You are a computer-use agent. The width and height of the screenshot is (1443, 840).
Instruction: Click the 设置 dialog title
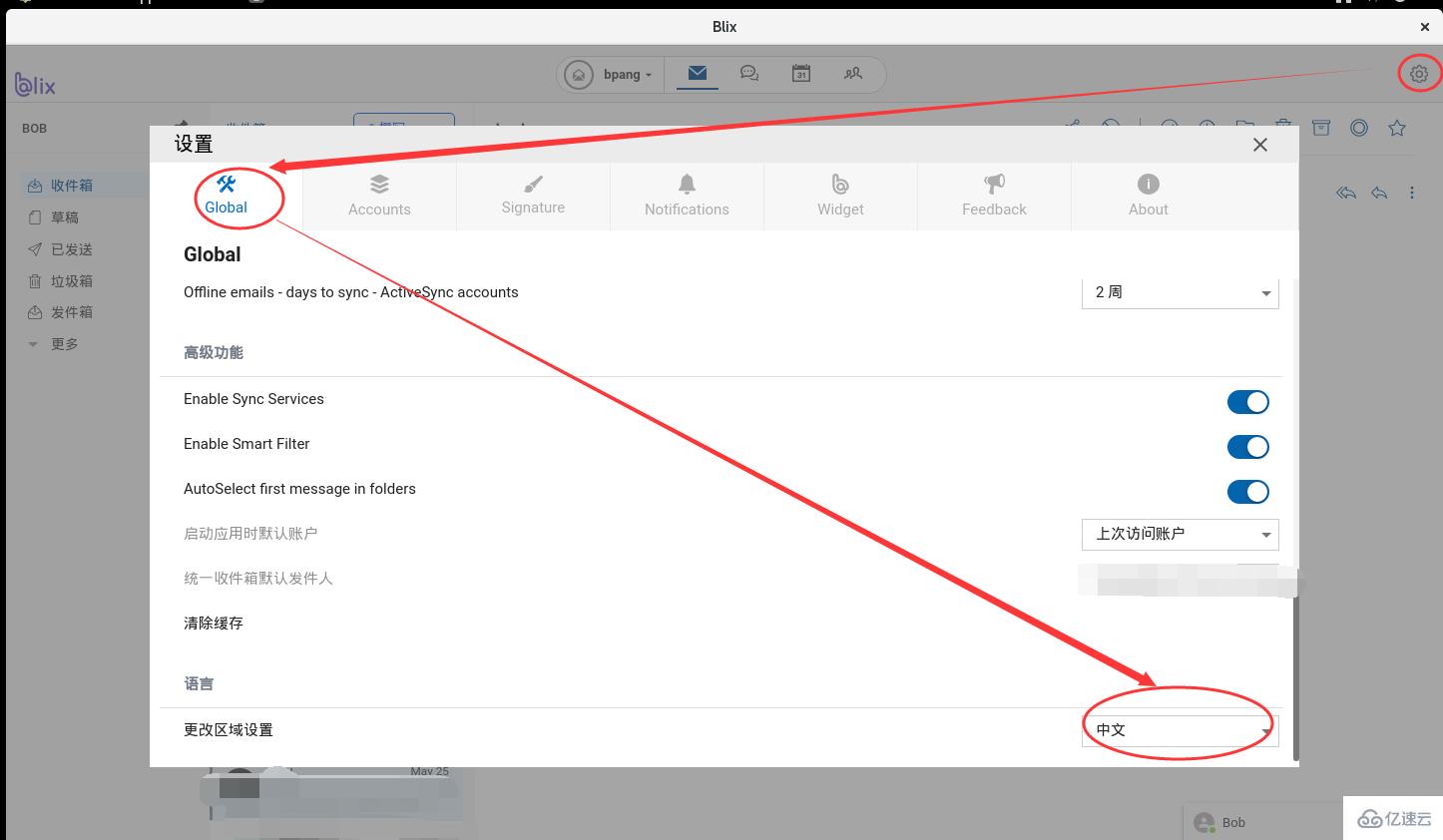194,145
